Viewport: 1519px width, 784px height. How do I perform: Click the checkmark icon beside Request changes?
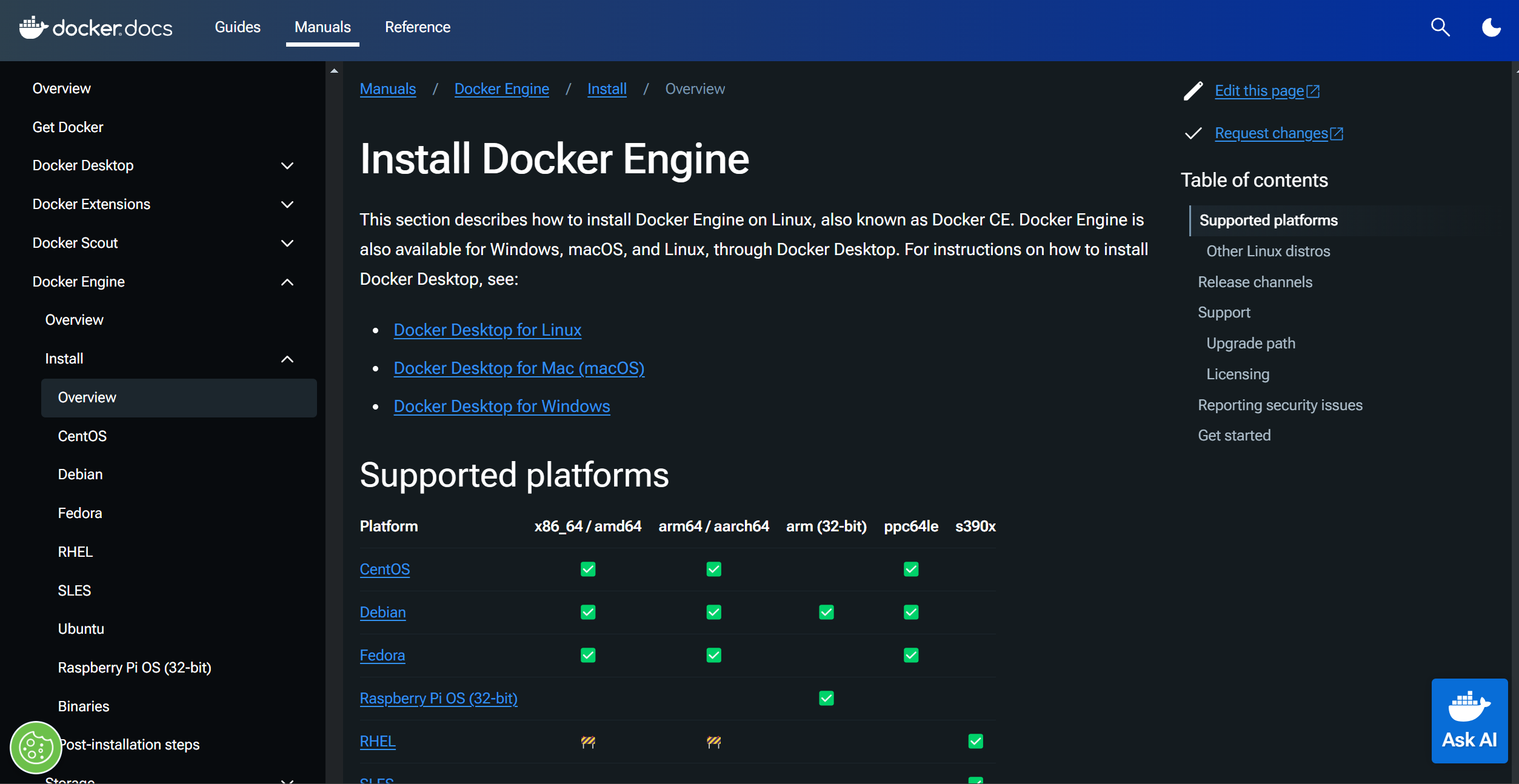1193,133
